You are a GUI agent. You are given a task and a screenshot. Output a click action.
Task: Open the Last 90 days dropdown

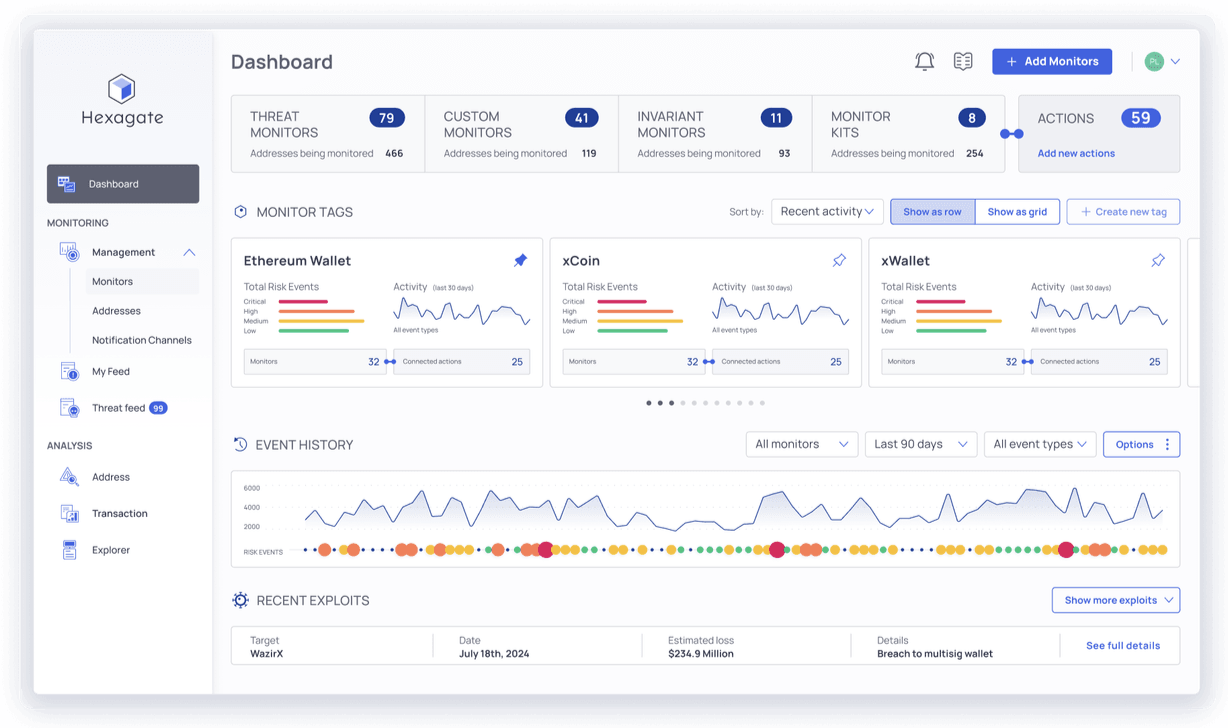920,444
